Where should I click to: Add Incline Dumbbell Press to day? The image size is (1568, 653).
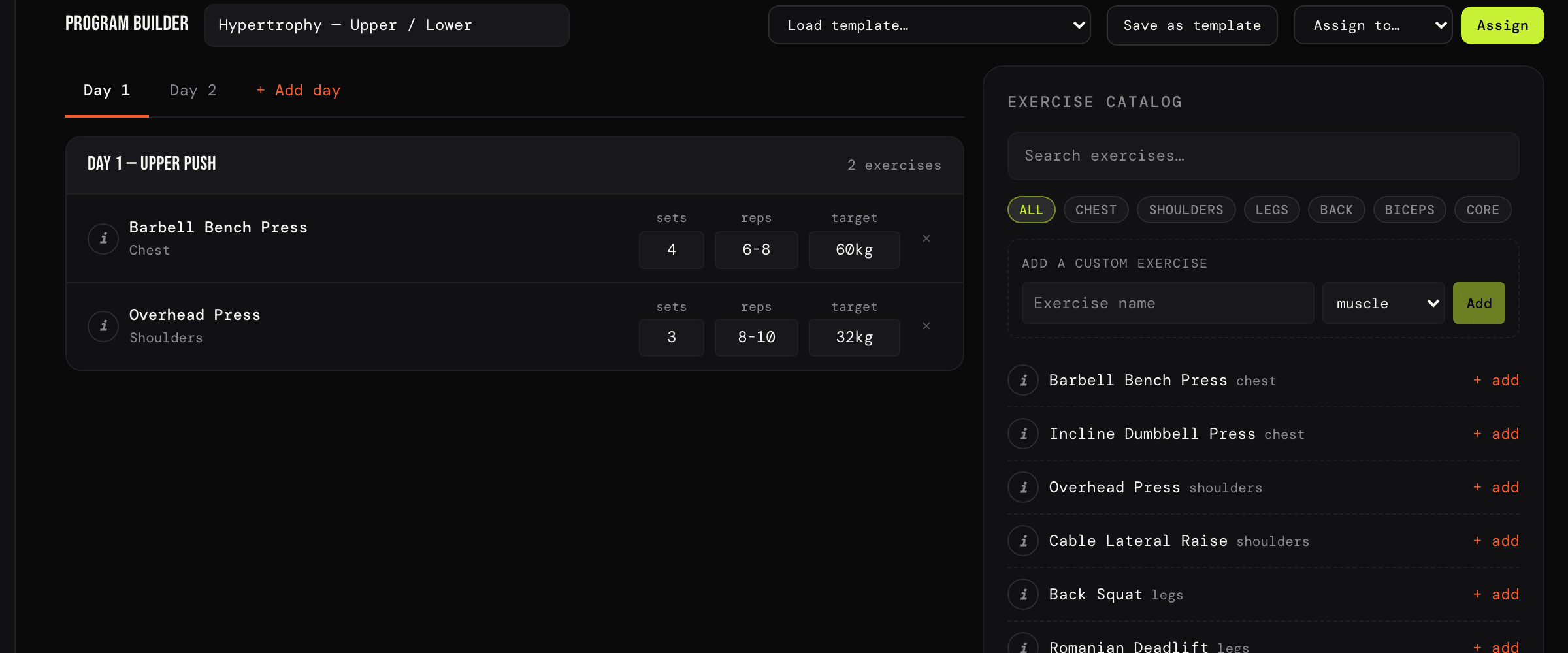pyautogui.click(x=1496, y=434)
